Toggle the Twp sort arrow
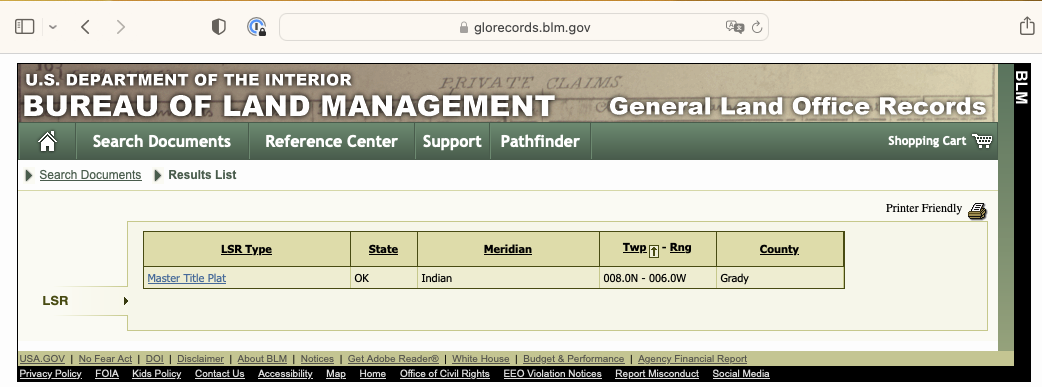This screenshot has height=387, width=1042. [654, 250]
